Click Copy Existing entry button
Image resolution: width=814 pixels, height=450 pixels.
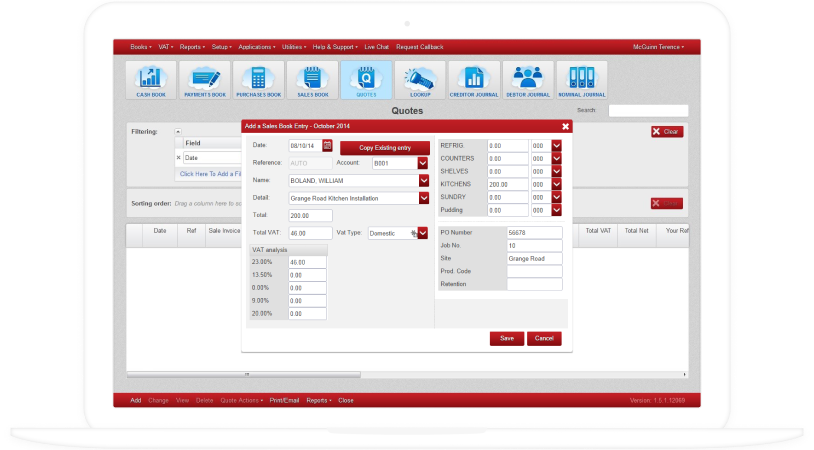(x=385, y=148)
